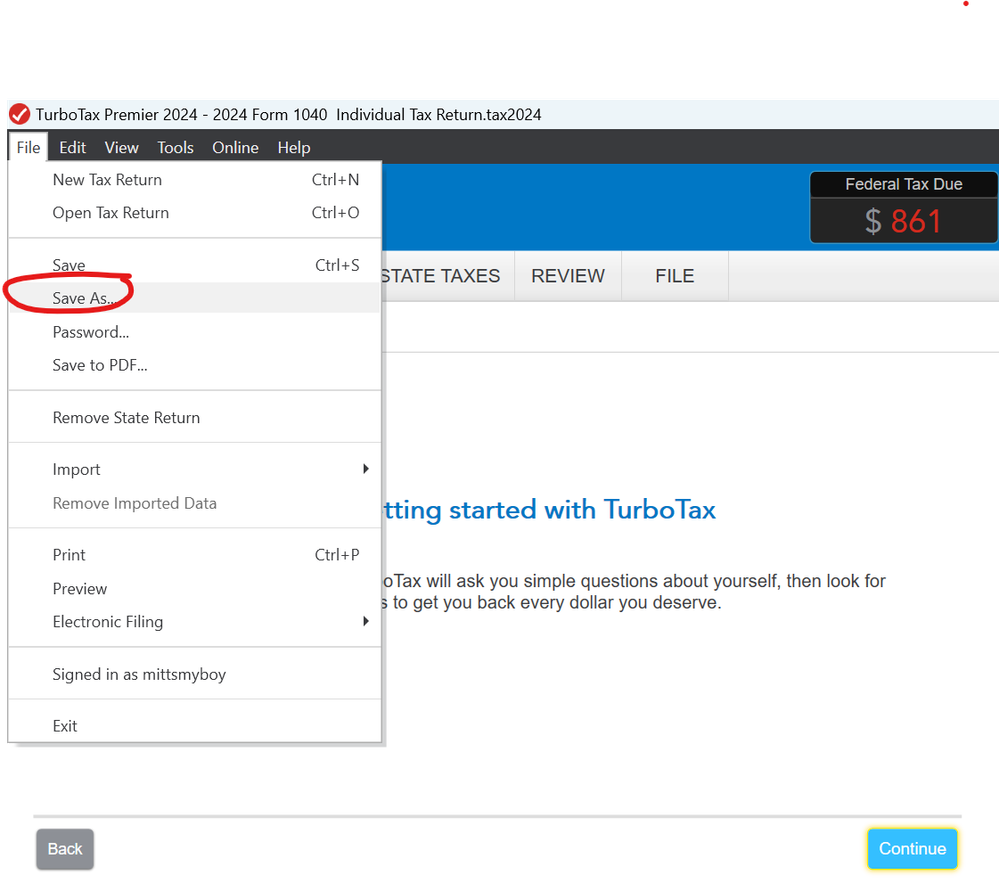Click the window title text Individual Tax Return.tax2024
Viewport: 999px width, 890px height.
[439, 115]
